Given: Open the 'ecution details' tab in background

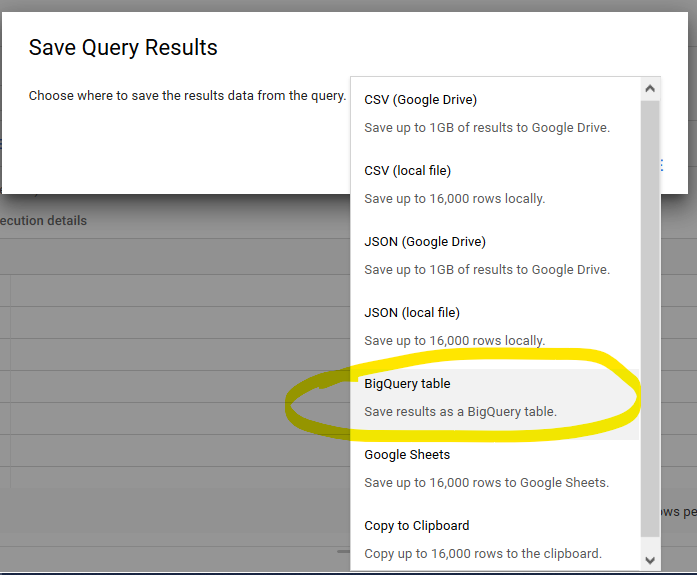Looking at the screenshot, I should point(44,220).
